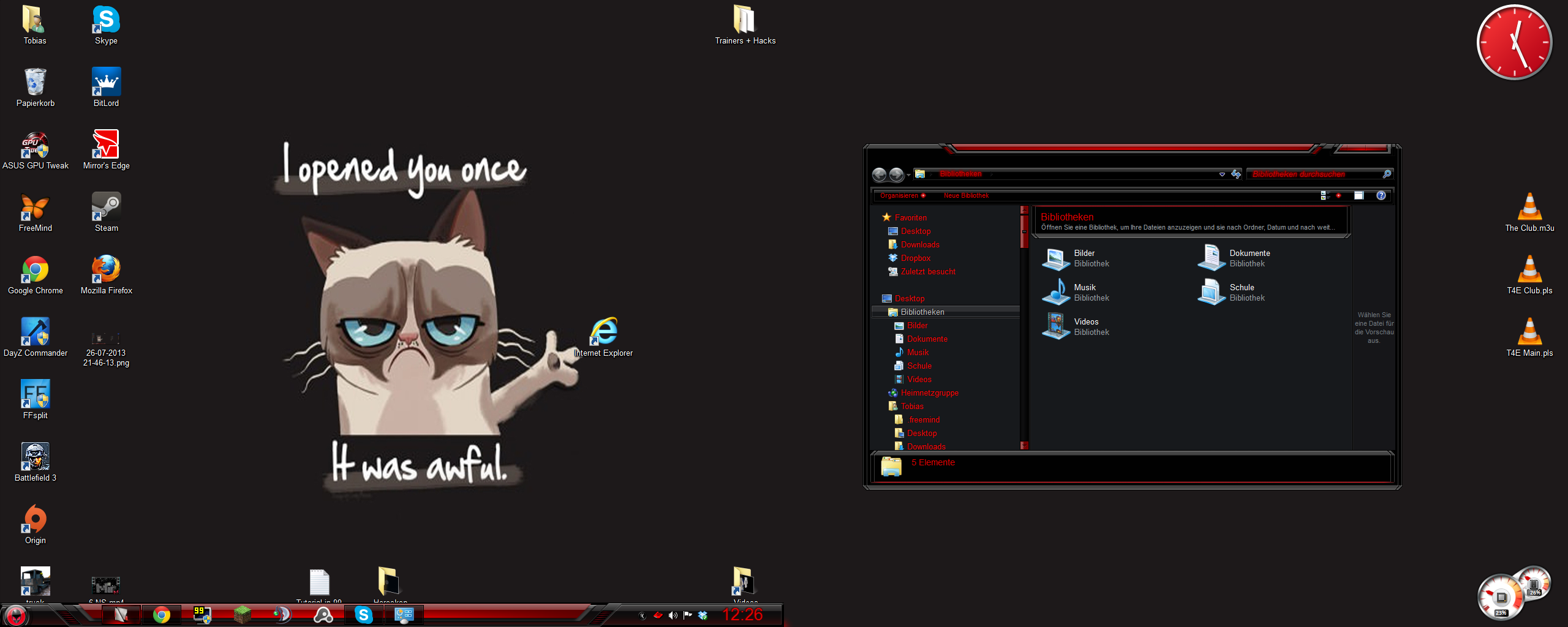Click the Minecraft grass block taskbar icon

tap(242, 614)
